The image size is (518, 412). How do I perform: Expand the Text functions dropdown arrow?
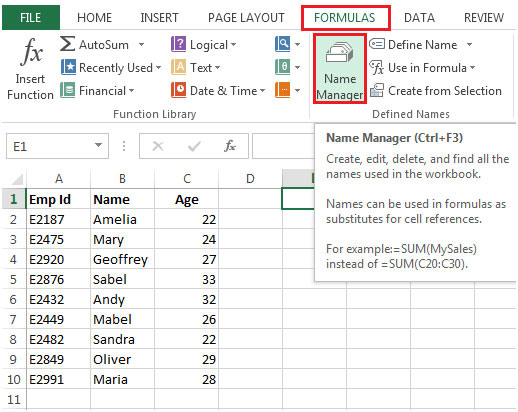(217, 68)
